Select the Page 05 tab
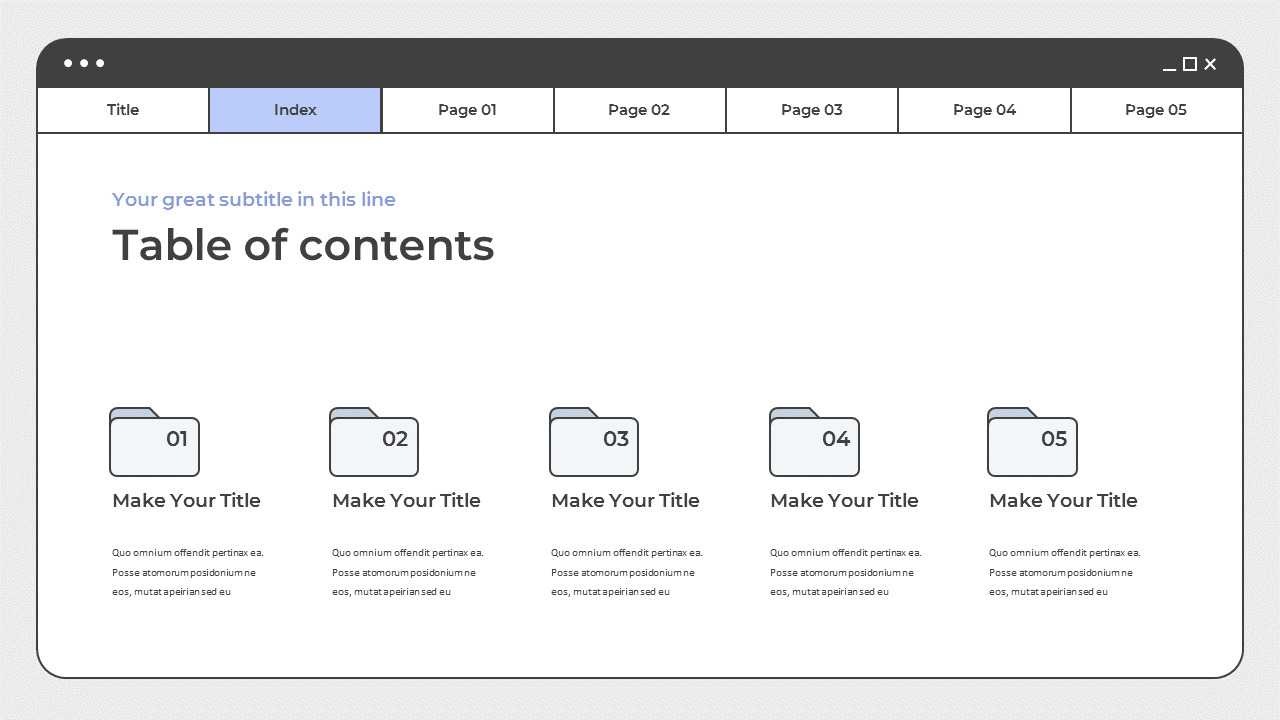 click(1156, 110)
